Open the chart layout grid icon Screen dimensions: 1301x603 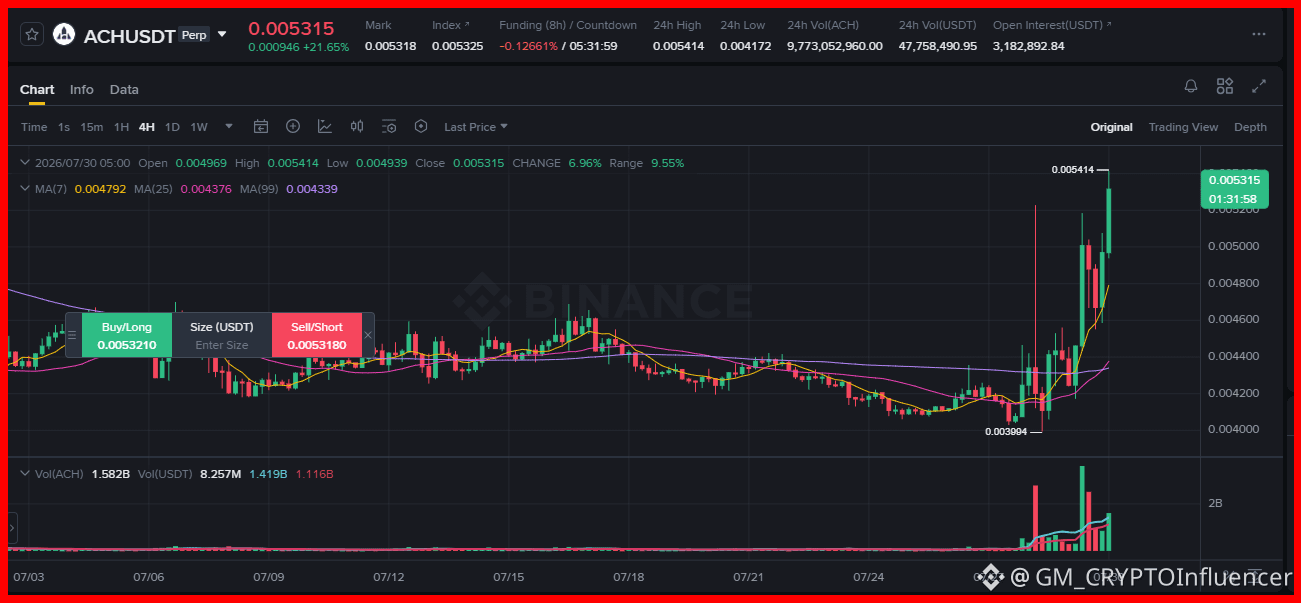pyautogui.click(x=1225, y=87)
